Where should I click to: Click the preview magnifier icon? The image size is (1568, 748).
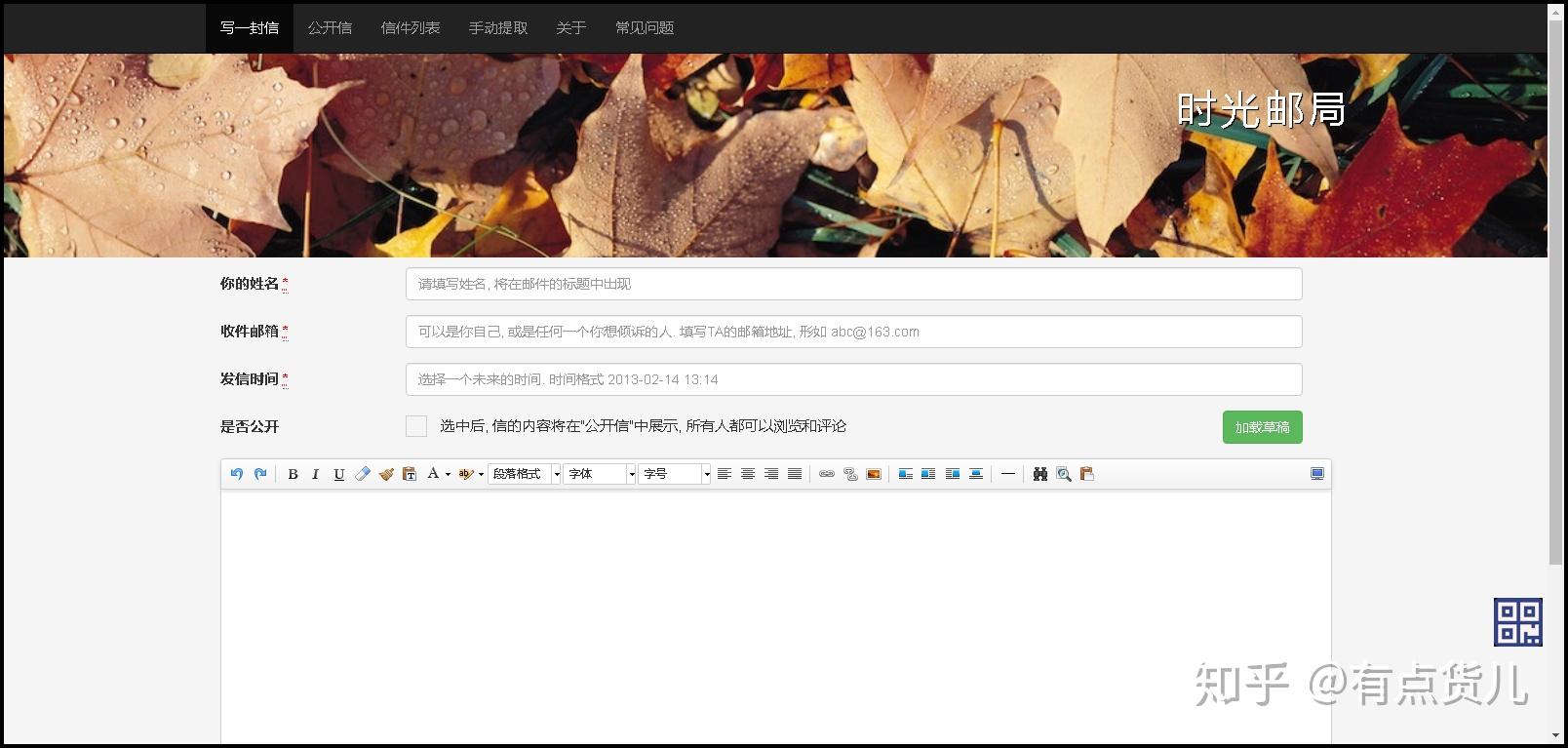click(1064, 474)
